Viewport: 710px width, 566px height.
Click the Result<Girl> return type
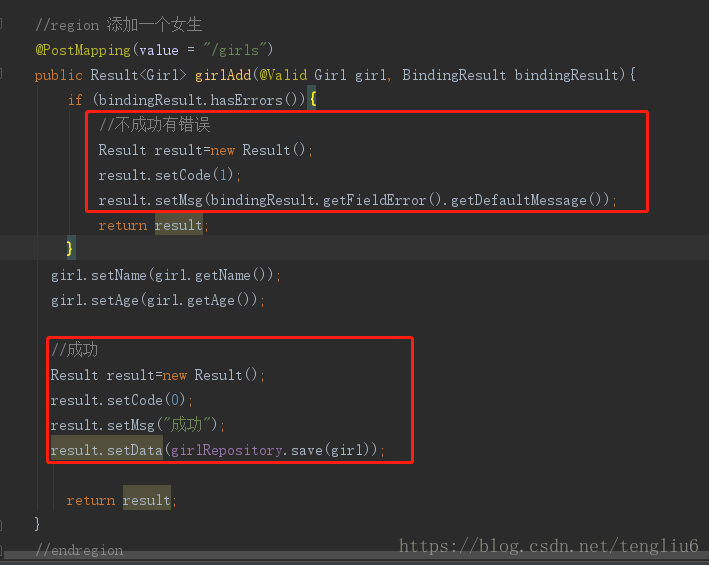pyautogui.click(x=138, y=75)
